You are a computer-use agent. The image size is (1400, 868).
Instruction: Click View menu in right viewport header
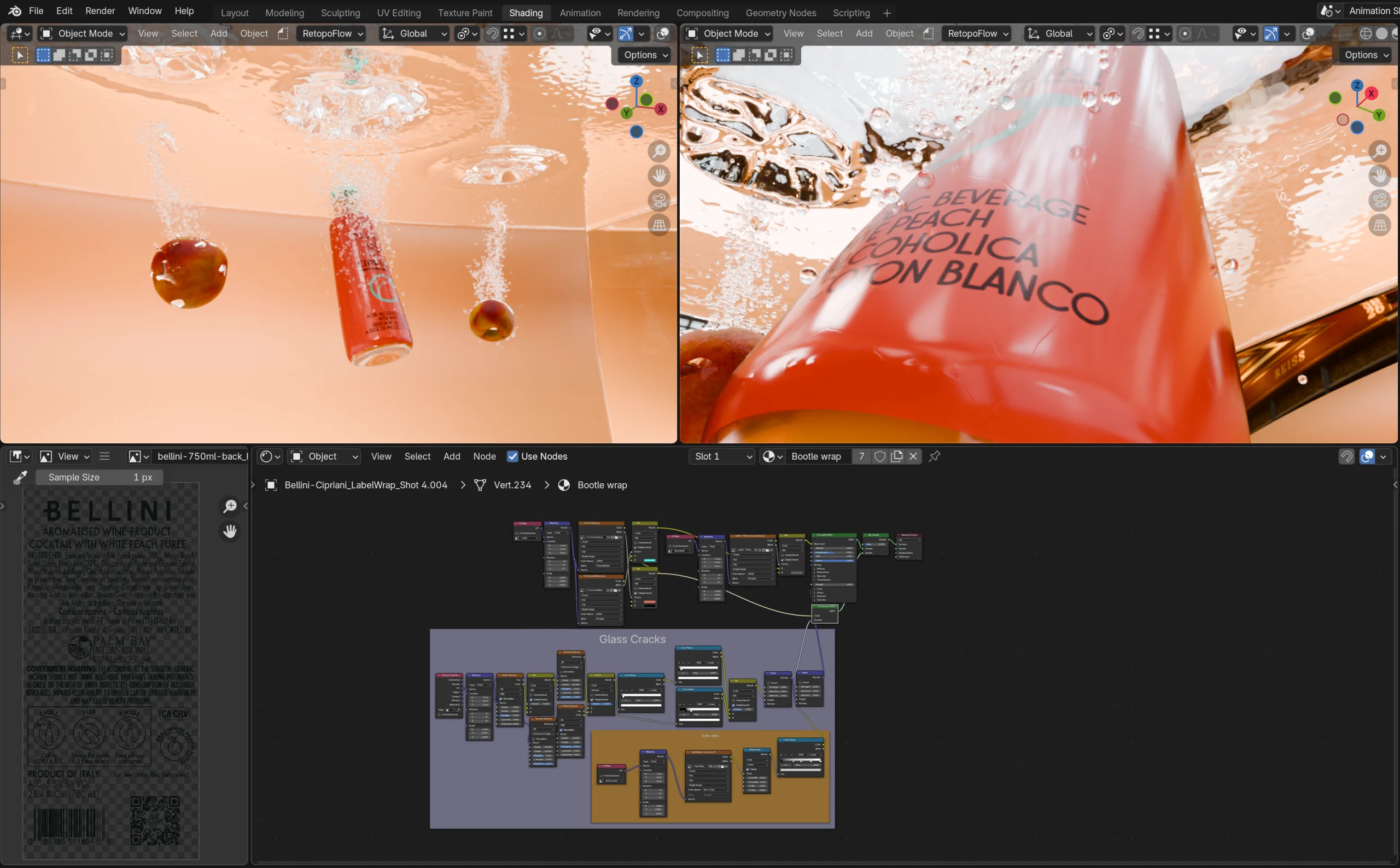click(x=793, y=33)
